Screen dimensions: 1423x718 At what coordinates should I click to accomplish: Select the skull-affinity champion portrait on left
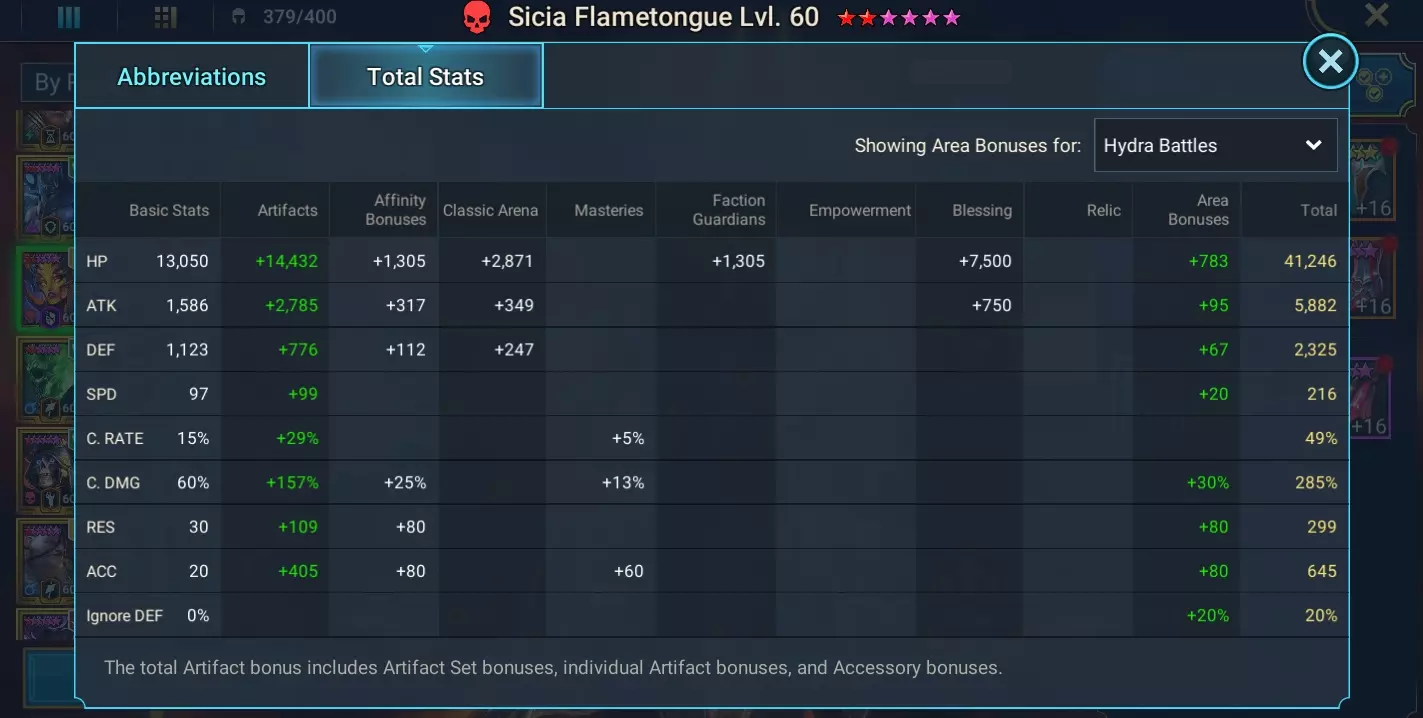click(45, 470)
